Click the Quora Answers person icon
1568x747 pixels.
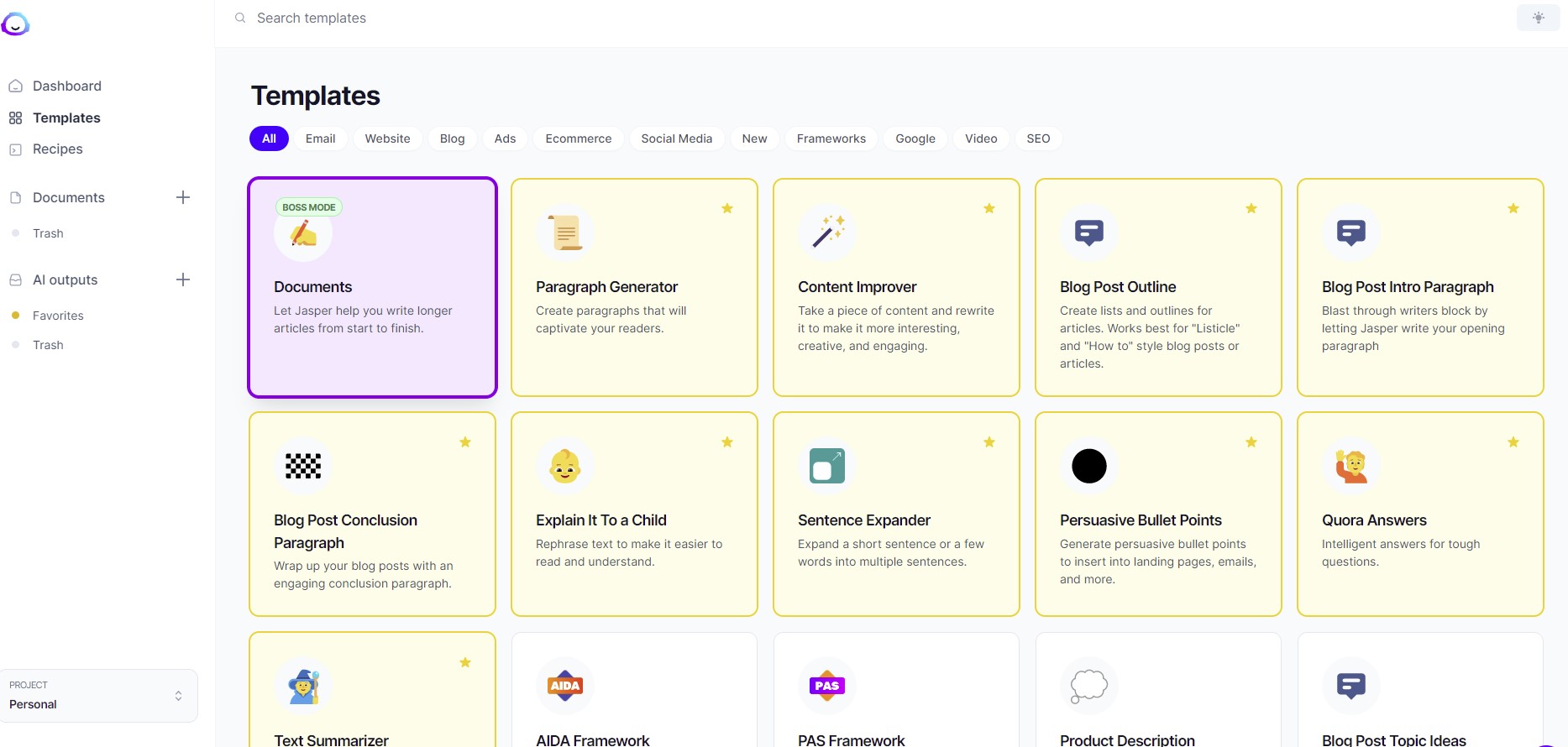(1351, 466)
